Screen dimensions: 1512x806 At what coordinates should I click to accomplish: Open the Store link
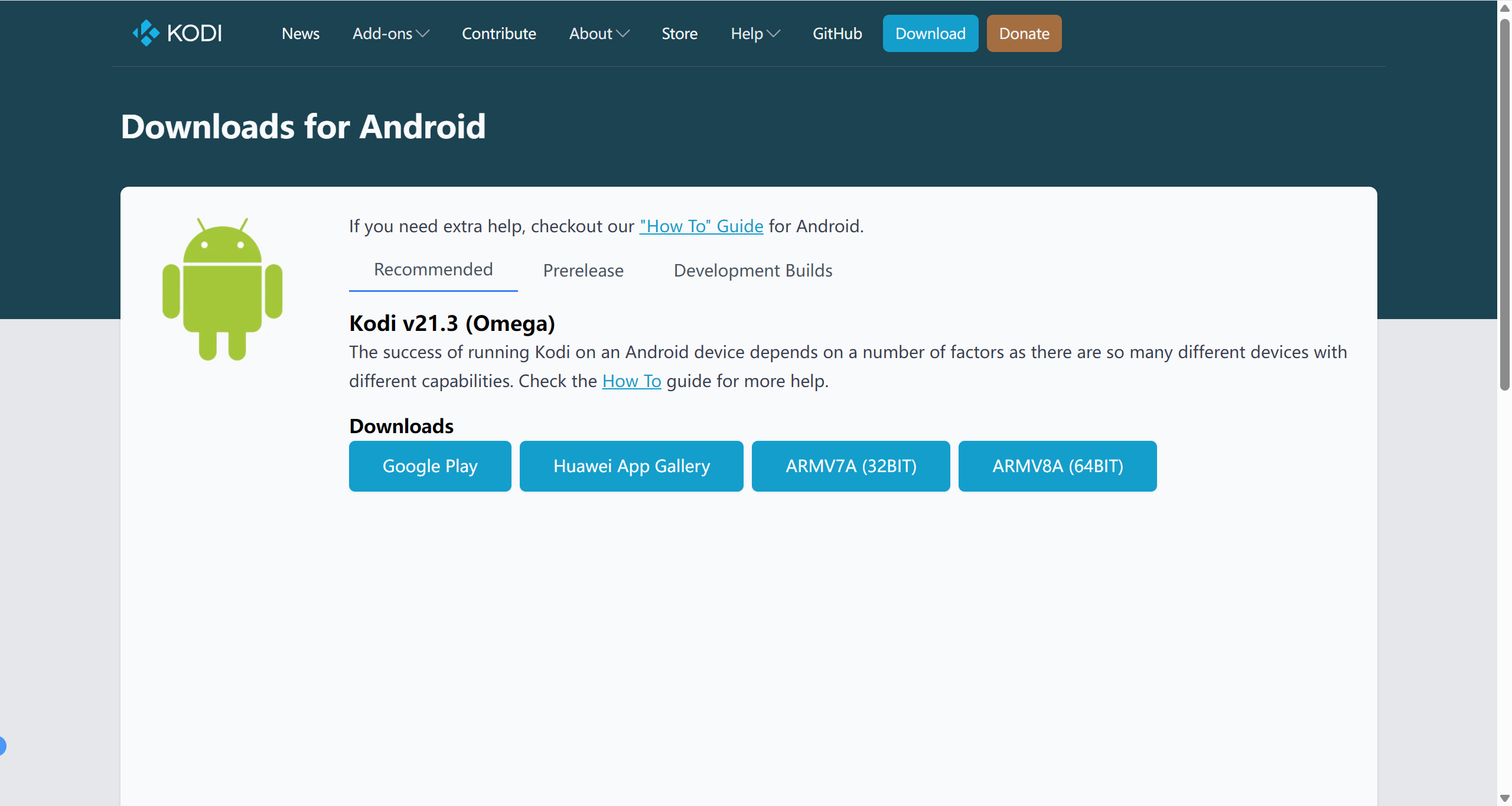coord(680,34)
